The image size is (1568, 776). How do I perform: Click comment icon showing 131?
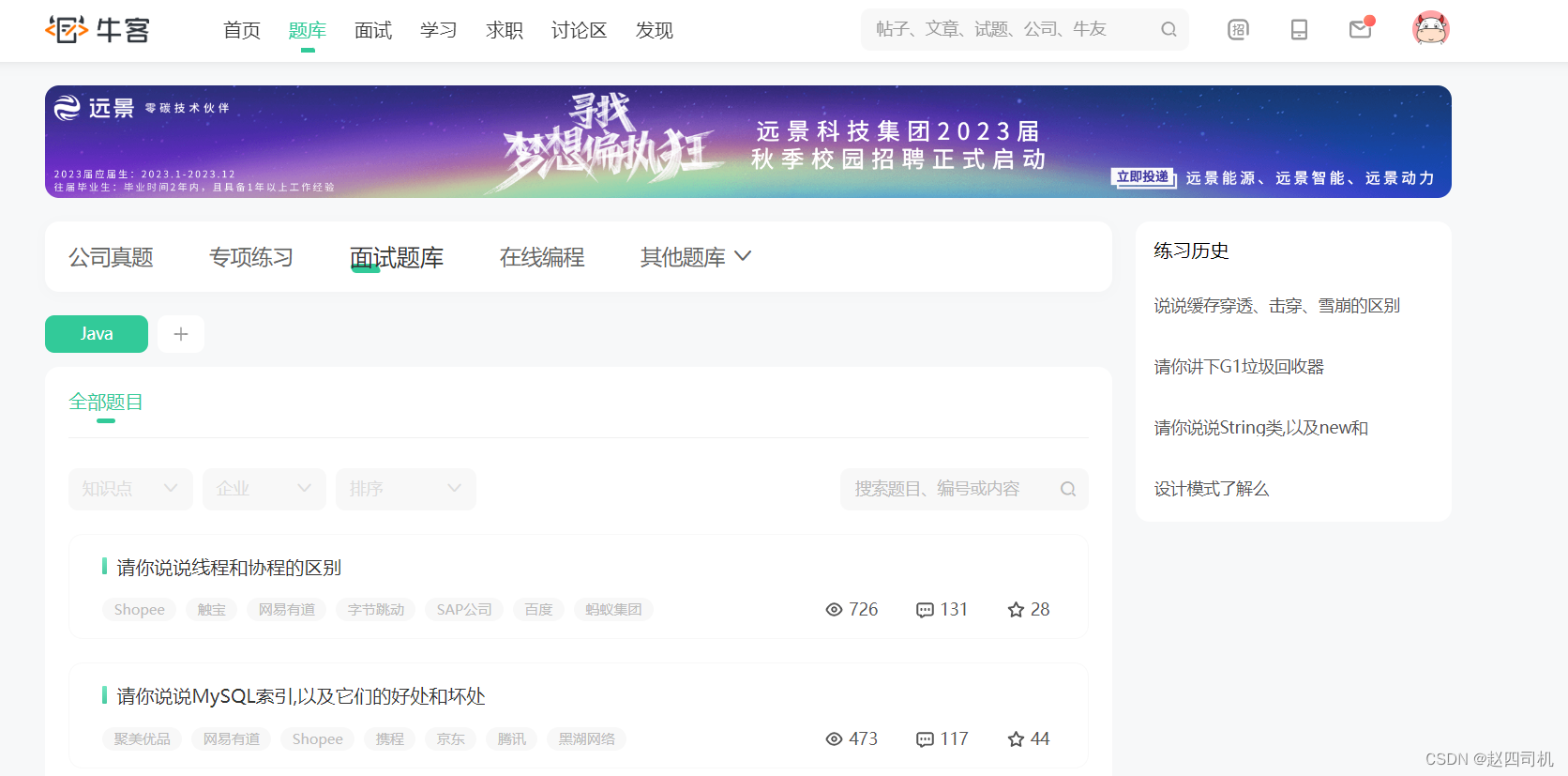pos(925,610)
